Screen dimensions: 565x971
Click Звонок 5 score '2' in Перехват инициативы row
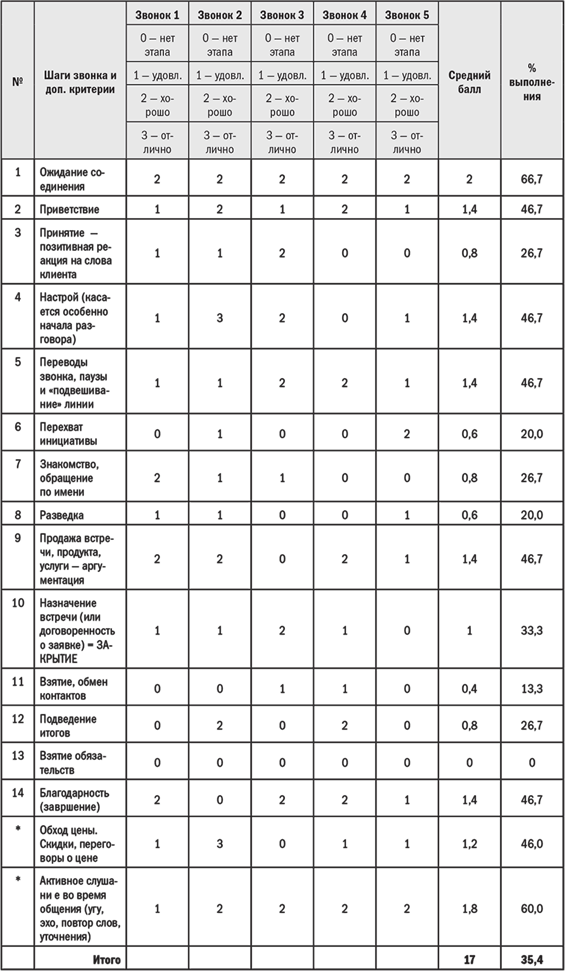click(407, 434)
